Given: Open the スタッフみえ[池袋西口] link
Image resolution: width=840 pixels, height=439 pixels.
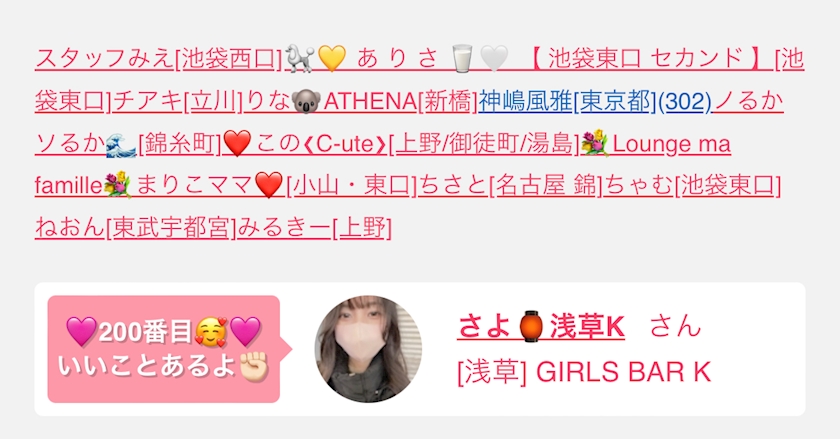Looking at the screenshot, I should tap(159, 59).
